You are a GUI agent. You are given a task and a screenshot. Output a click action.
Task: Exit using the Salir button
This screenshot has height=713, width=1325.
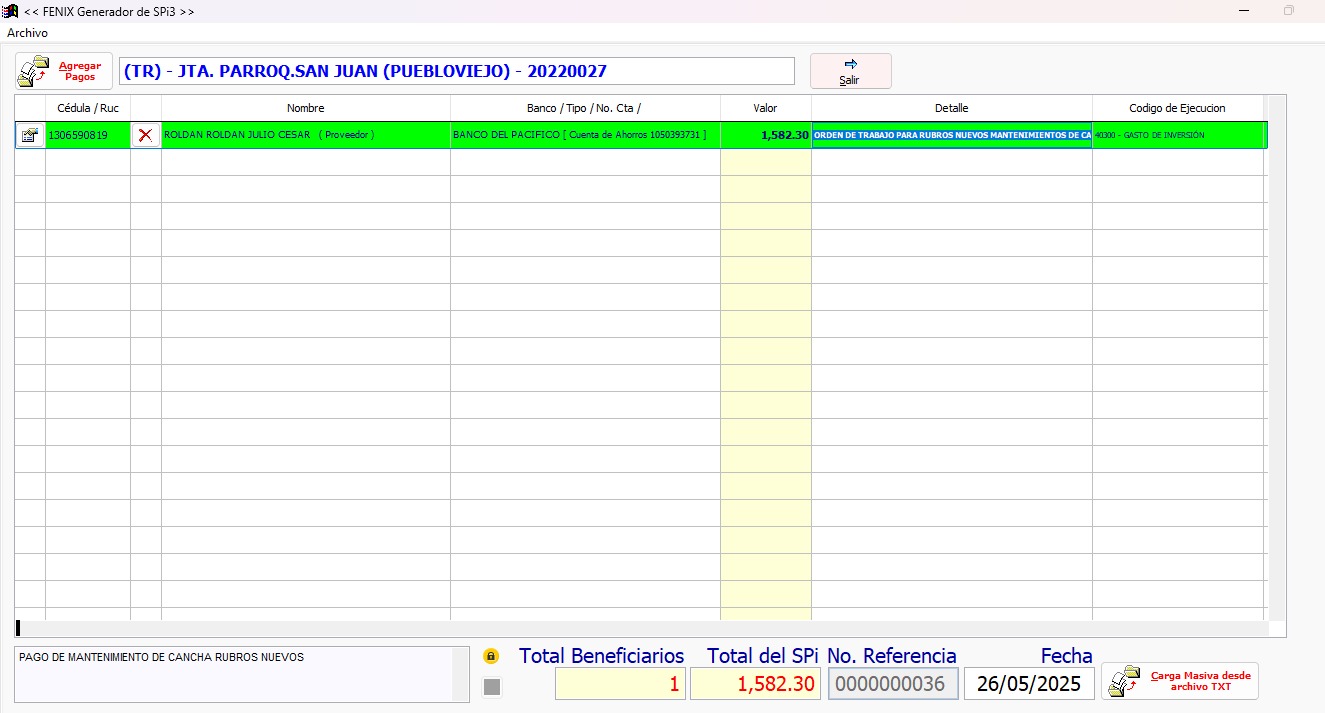[850, 71]
